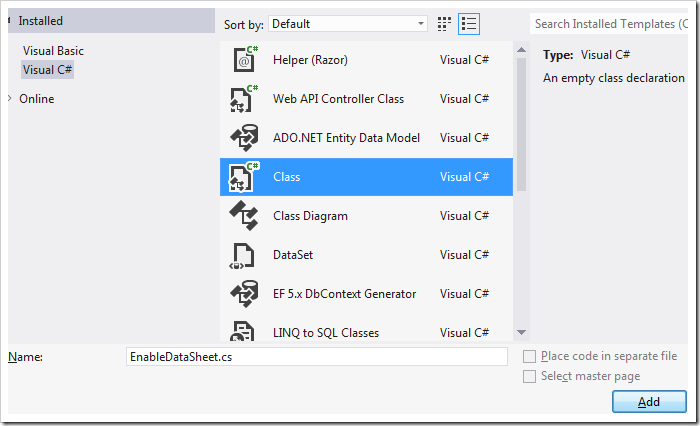Image resolution: width=700 pixels, height=426 pixels.
Task: Select LINQ to SQL Classes name
Action: tap(326, 333)
